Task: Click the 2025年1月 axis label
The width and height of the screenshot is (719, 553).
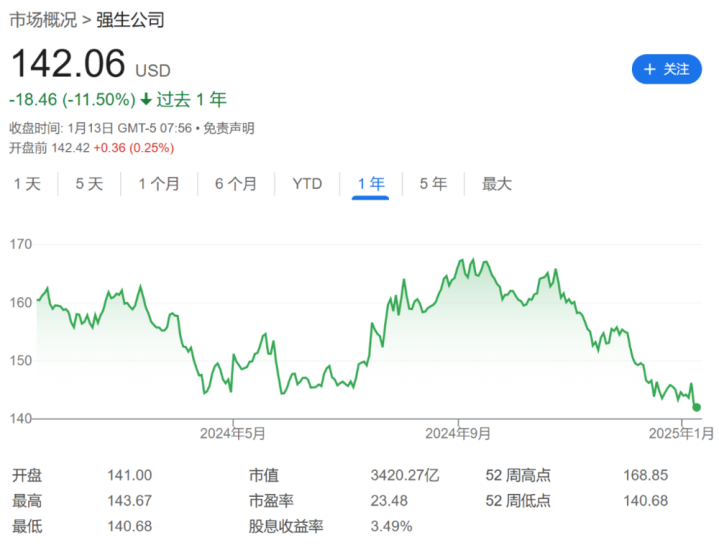Action: tap(681, 433)
